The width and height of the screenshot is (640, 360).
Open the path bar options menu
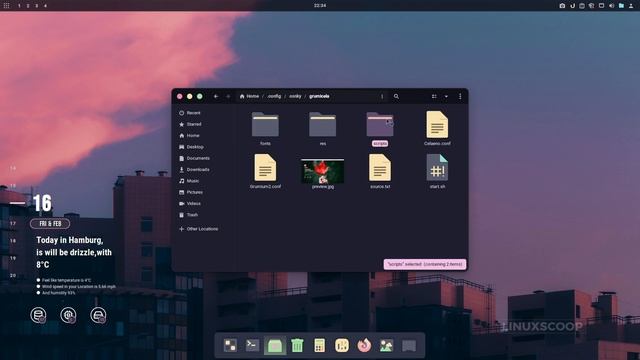382,96
